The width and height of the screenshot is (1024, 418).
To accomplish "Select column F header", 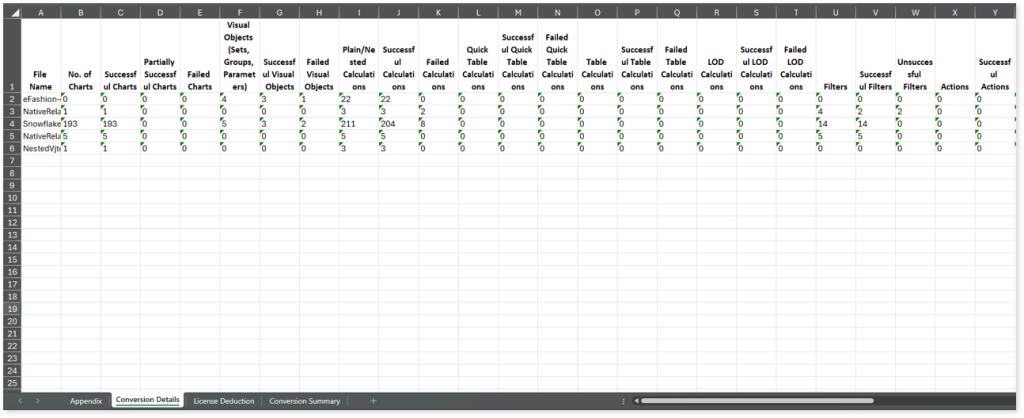I will coord(239,13).
